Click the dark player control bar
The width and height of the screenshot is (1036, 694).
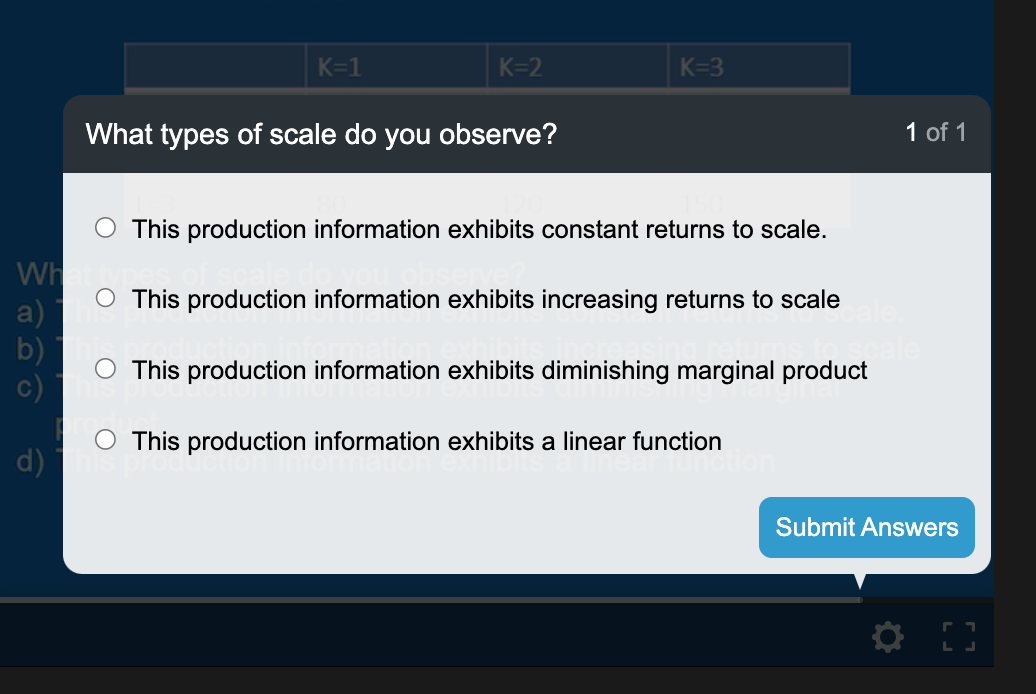400,636
